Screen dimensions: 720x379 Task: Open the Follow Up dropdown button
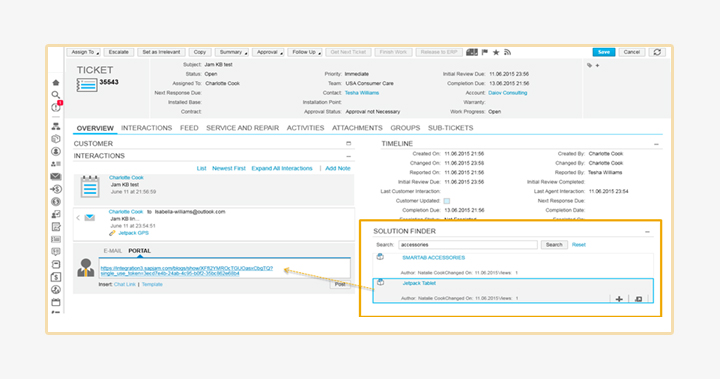click(305, 52)
